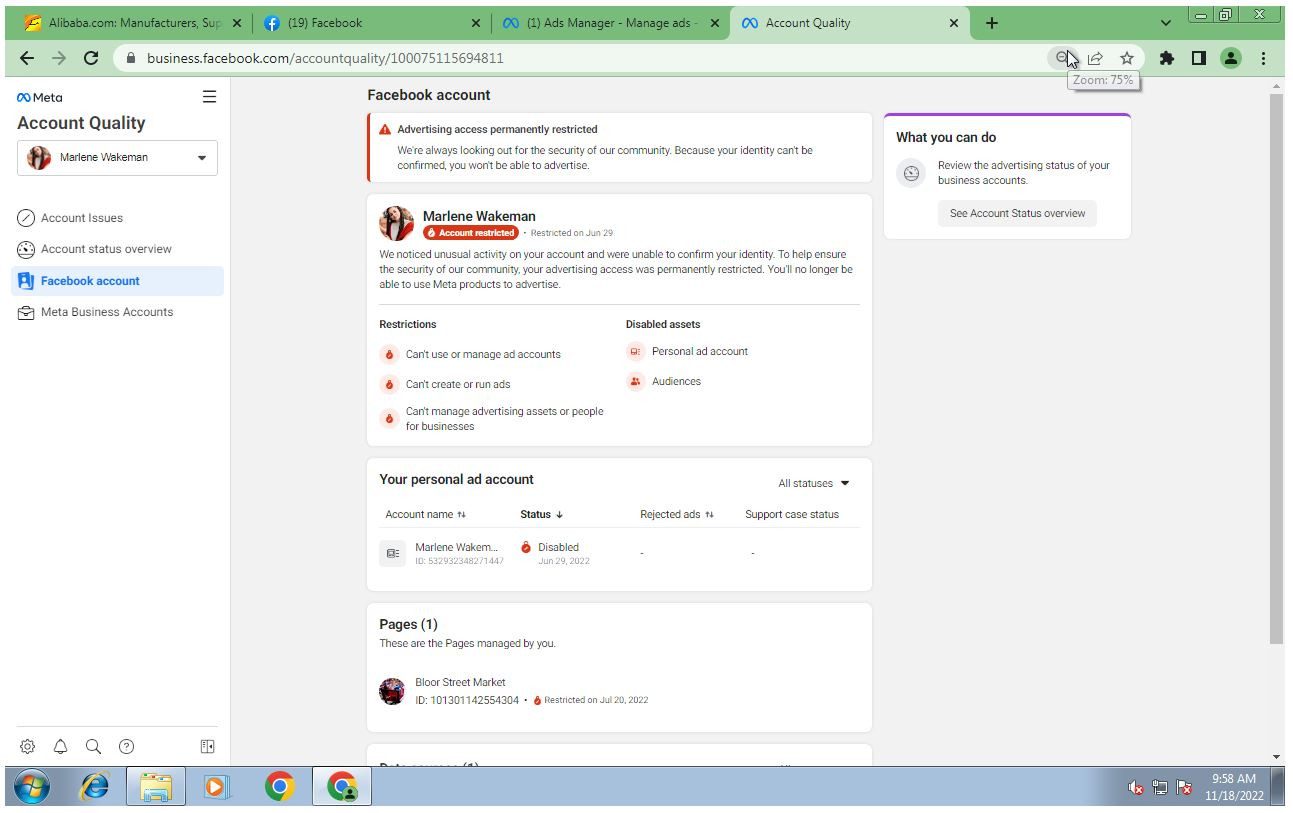The image size is (1293, 813).
Task: Close the (19) Facebook tab
Action: coord(475,23)
